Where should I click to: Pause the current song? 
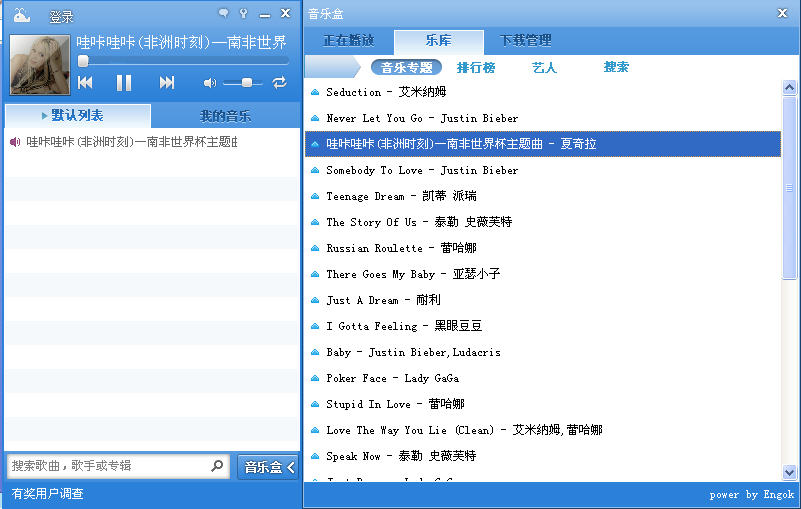pyautogui.click(x=124, y=83)
